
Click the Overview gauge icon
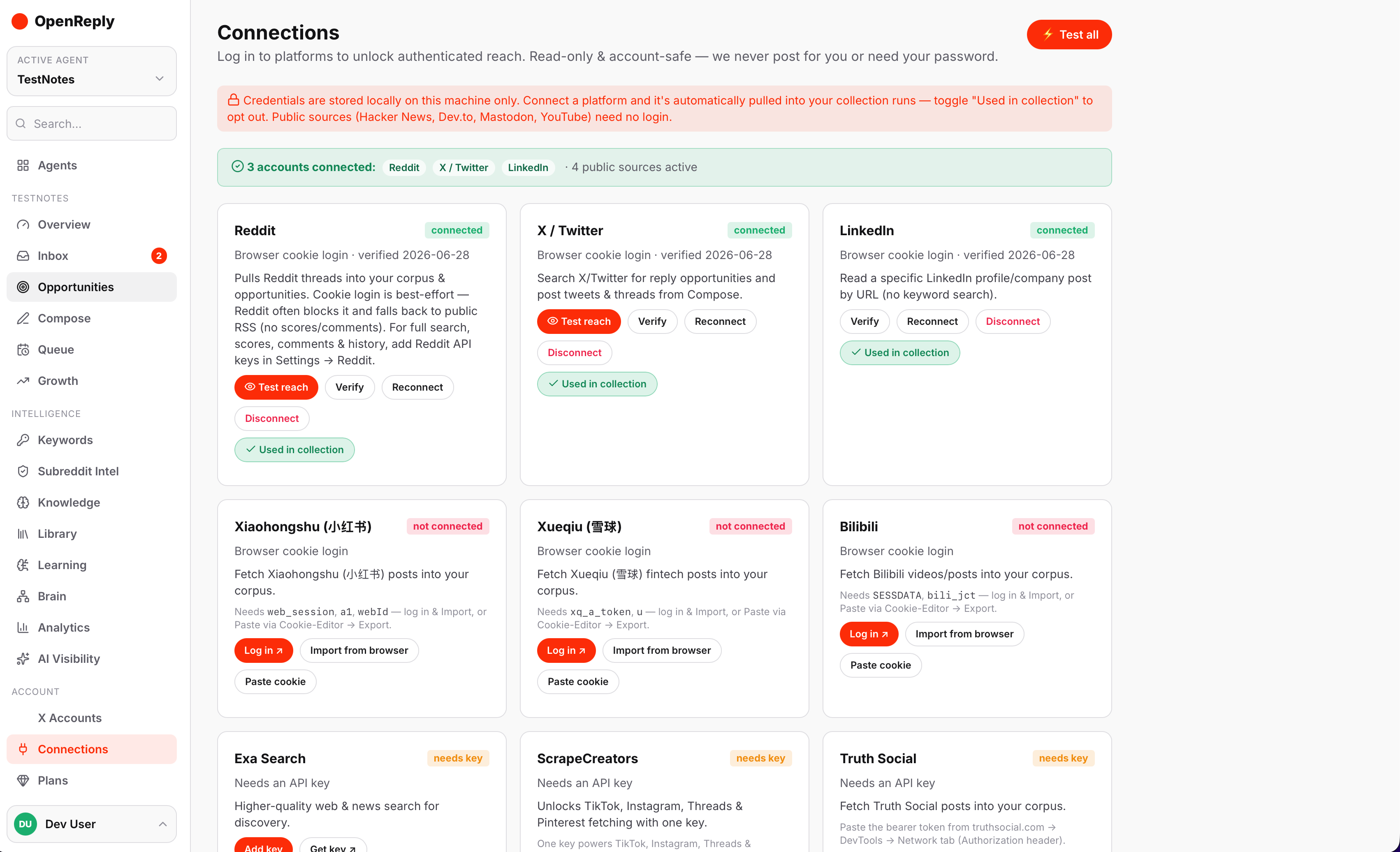[x=23, y=225]
